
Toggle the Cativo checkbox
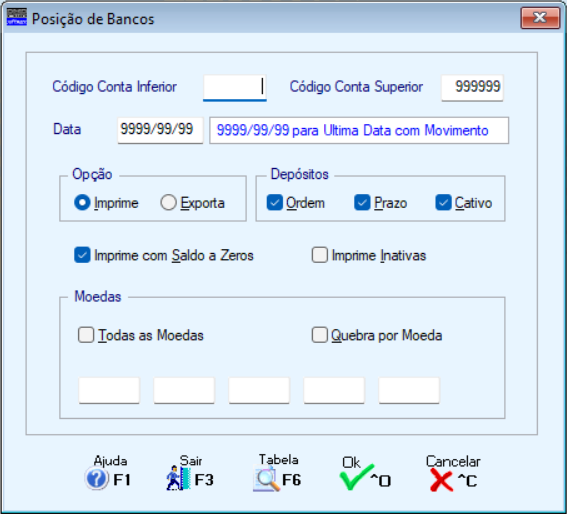443,203
